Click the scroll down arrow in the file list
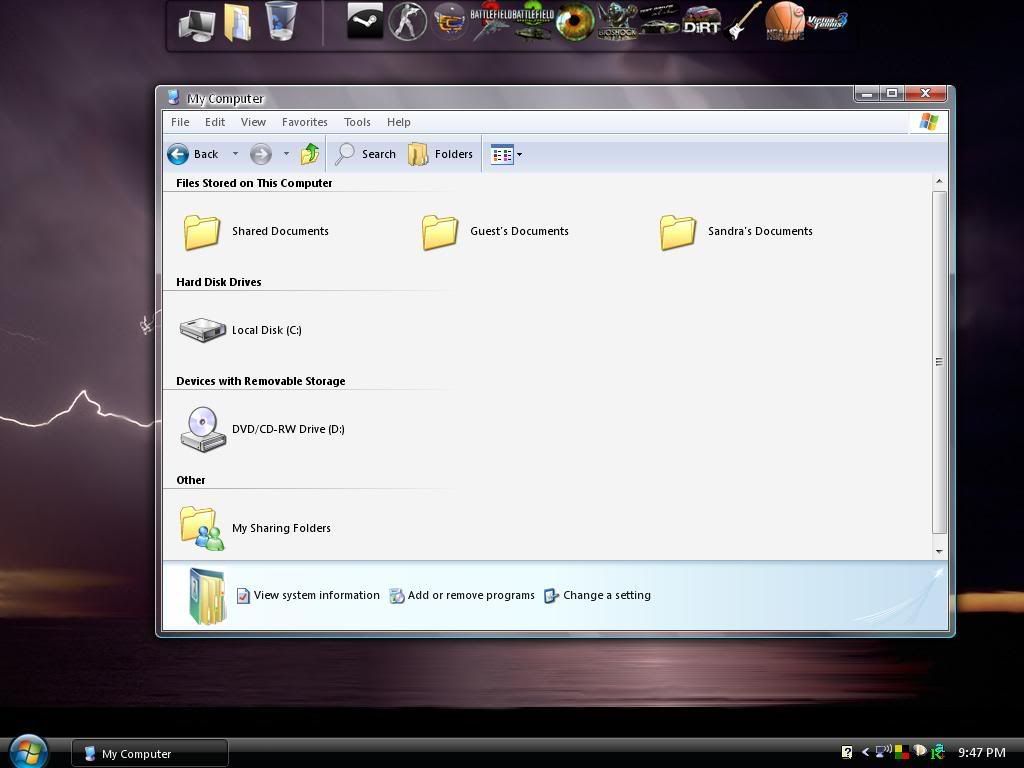This screenshot has height=768, width=1024. point(939,551)
